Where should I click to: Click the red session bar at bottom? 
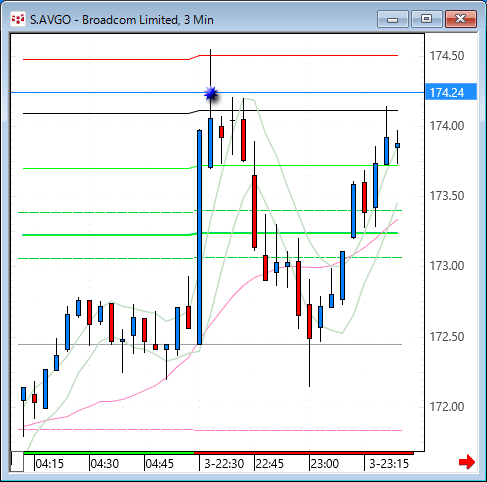click(x=304, y=453)
